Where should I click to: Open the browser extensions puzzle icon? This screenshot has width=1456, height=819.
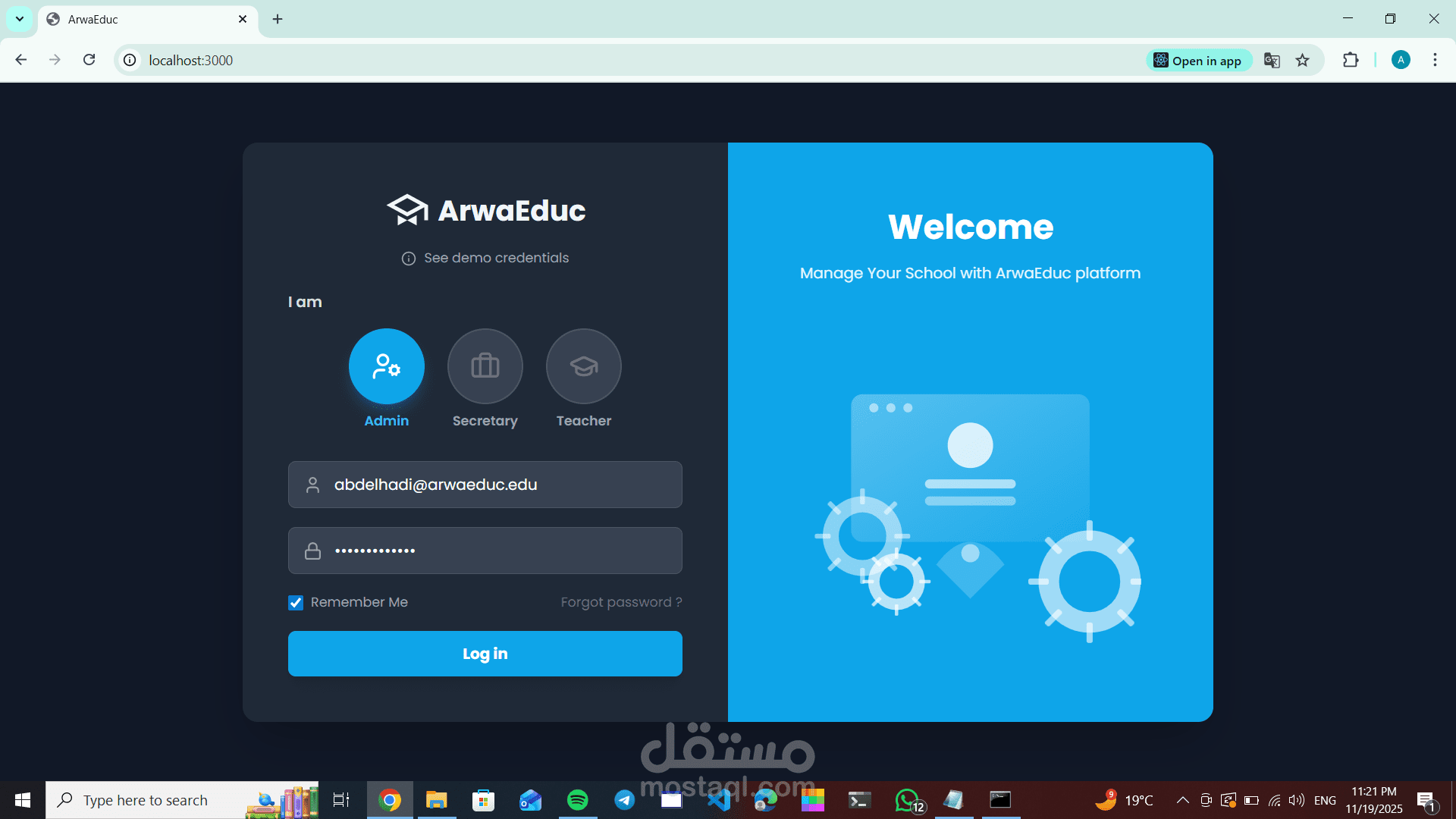pos(1351,60)
